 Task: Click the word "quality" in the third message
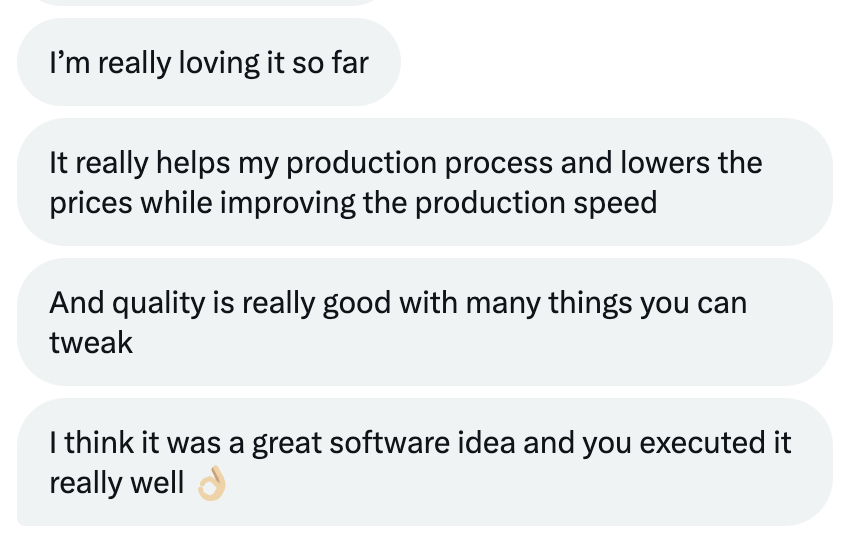click(x=158, y=302)
